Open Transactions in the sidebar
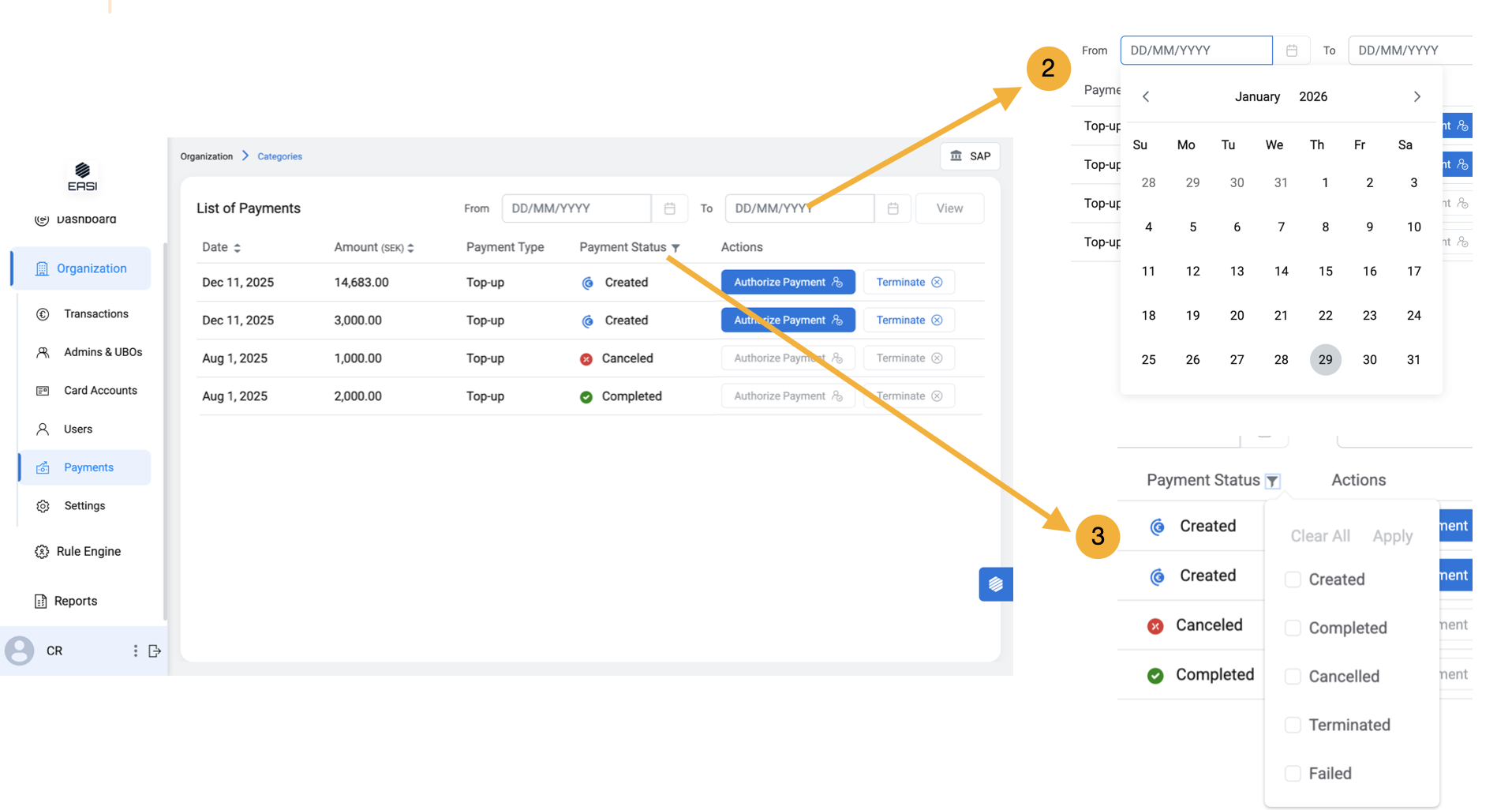Image resolution: width=1512 pixels, height=810 pixels. 95,313
